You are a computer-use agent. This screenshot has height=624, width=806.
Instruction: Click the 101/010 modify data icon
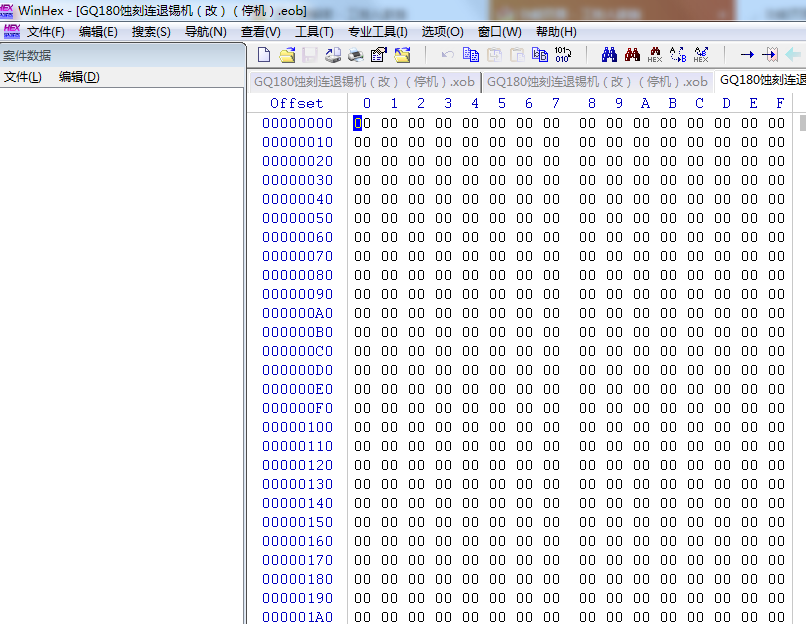tap(562, 55)
